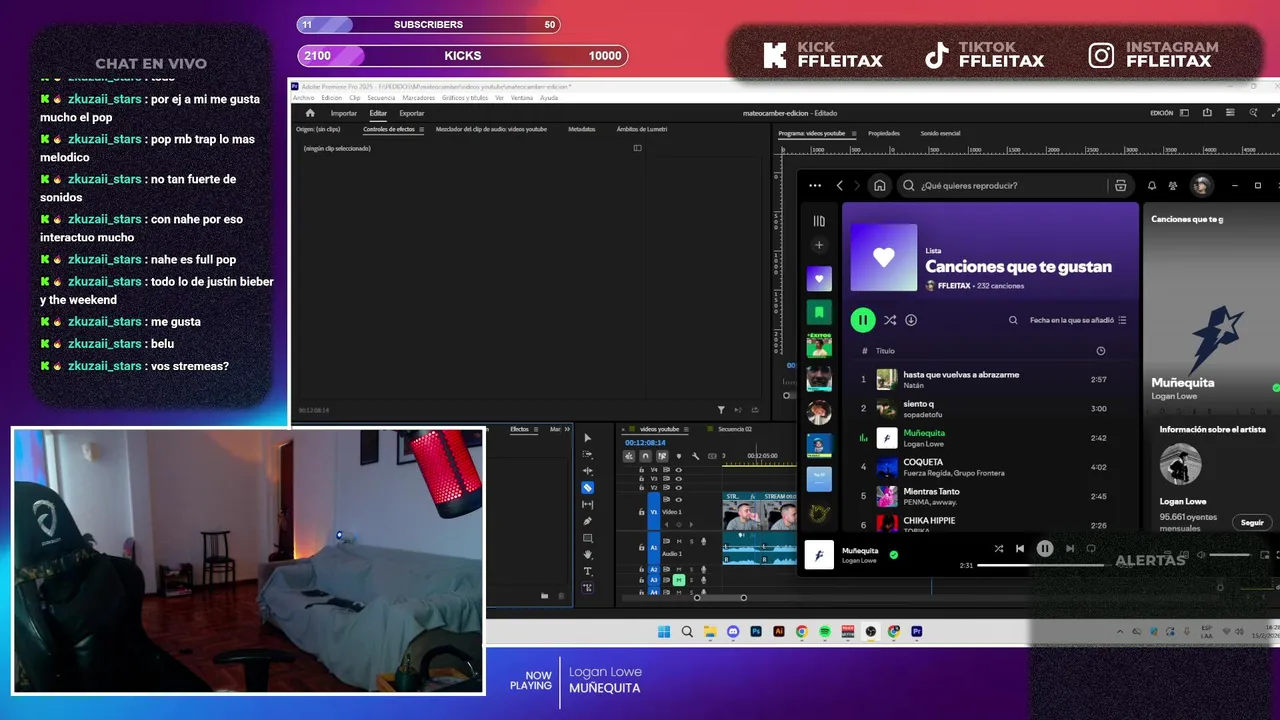Open Archivo menu in Premiere
Screen dimensions: 1280x720
tap(303, 98)
